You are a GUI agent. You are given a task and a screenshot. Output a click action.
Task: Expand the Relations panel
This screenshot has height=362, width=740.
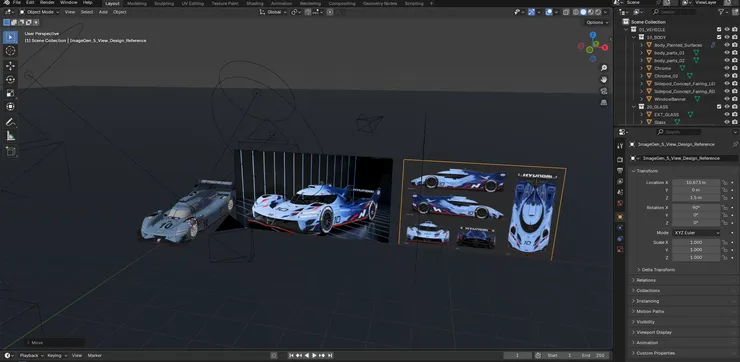coord(646,280)
